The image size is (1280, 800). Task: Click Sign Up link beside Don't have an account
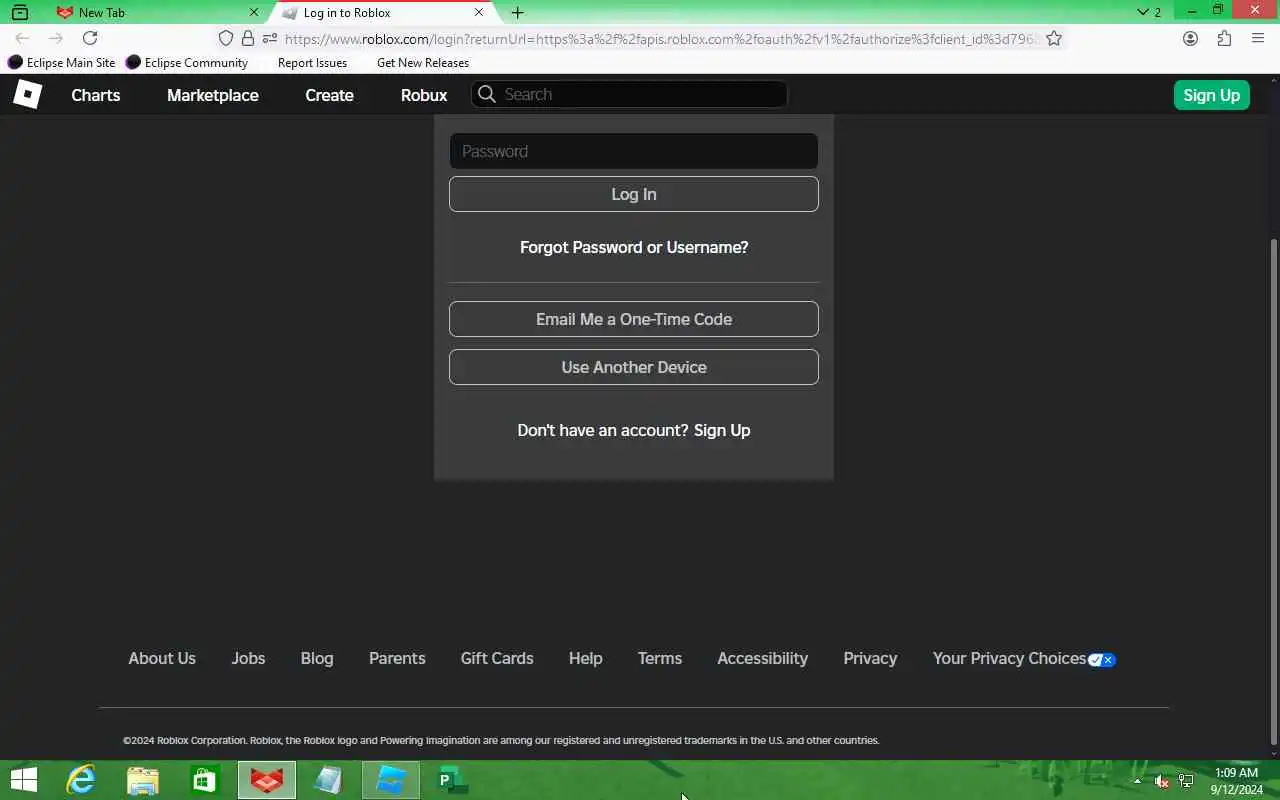(722, 430)
